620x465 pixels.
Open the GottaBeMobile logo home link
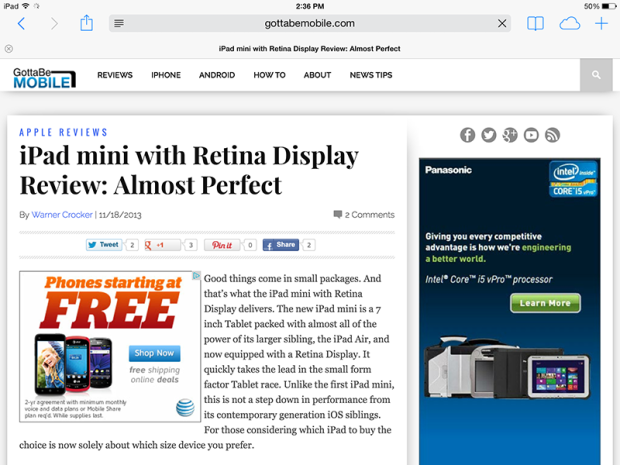[x=44, y=78]
